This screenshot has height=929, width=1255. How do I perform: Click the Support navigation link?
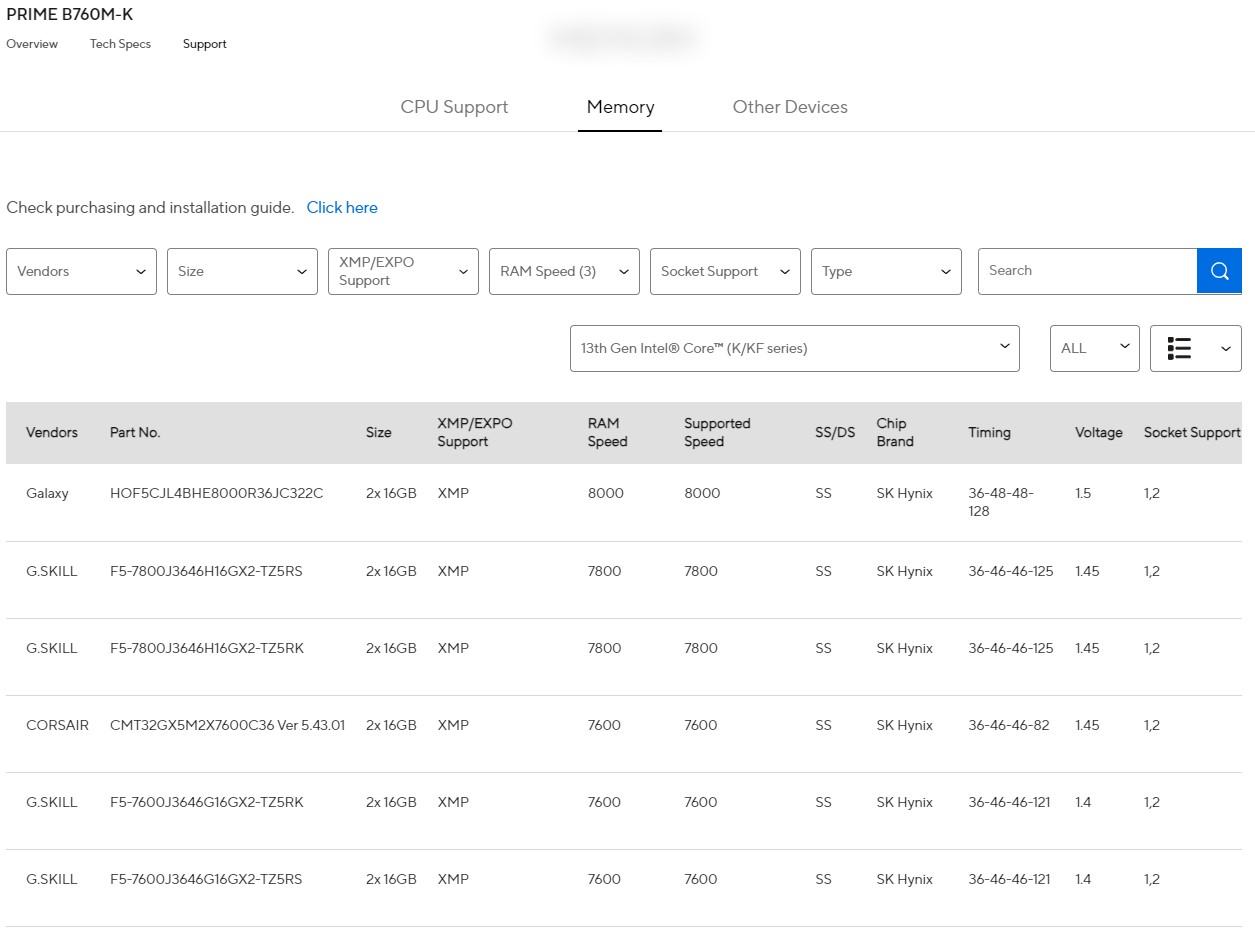coord(204,44)
